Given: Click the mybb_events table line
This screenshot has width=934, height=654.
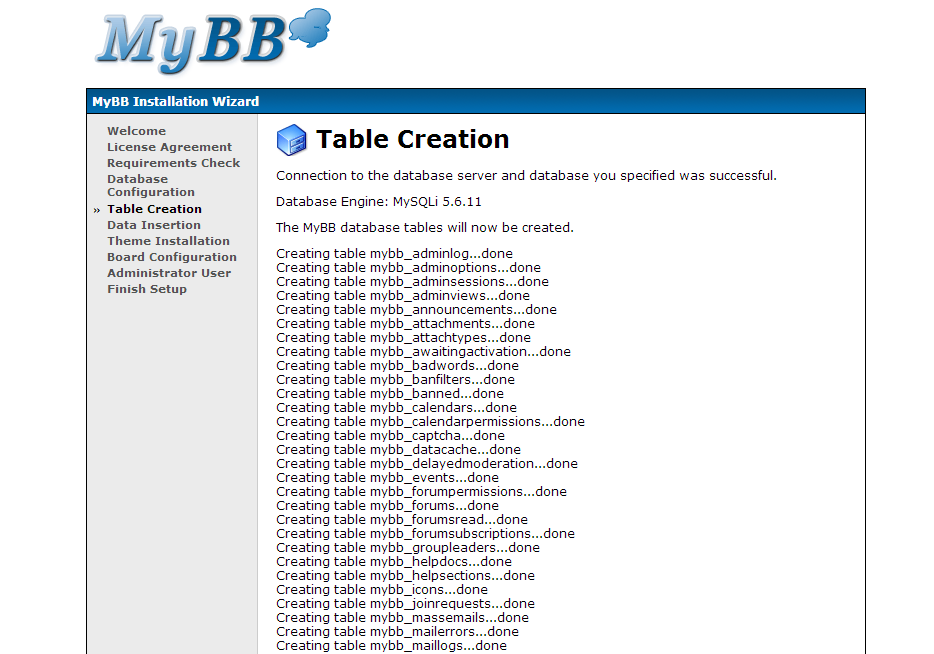Looking at the screenshot, I should [388, 478].
